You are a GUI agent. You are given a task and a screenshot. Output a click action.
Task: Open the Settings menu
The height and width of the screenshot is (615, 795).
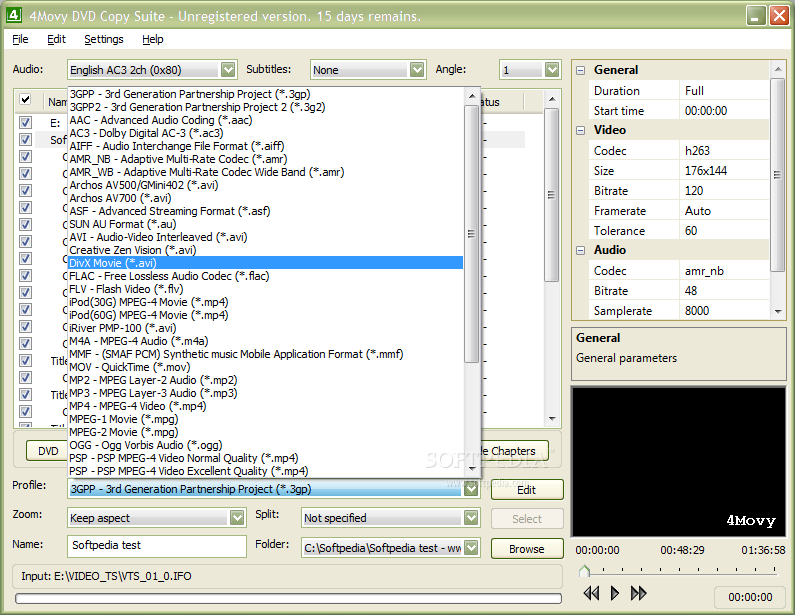(x=103, y=39)
